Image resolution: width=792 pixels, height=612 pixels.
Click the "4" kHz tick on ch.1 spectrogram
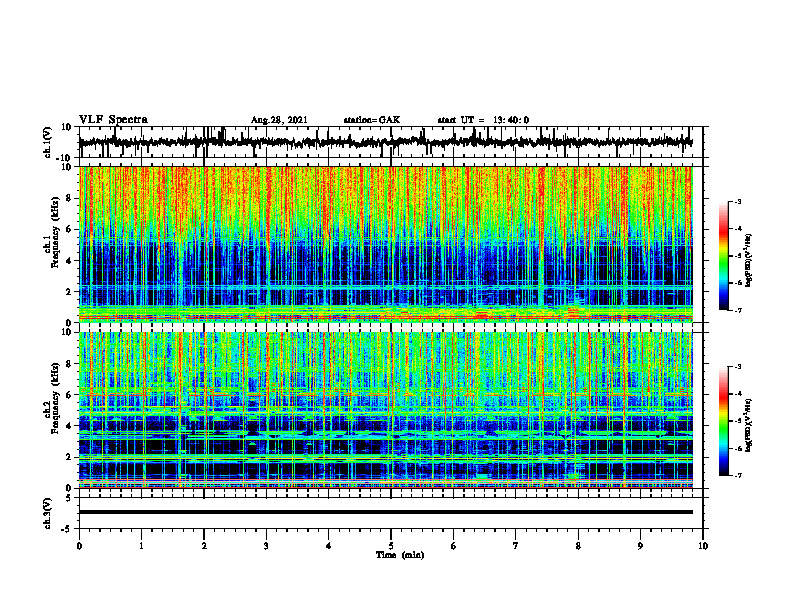coord(70,261)
